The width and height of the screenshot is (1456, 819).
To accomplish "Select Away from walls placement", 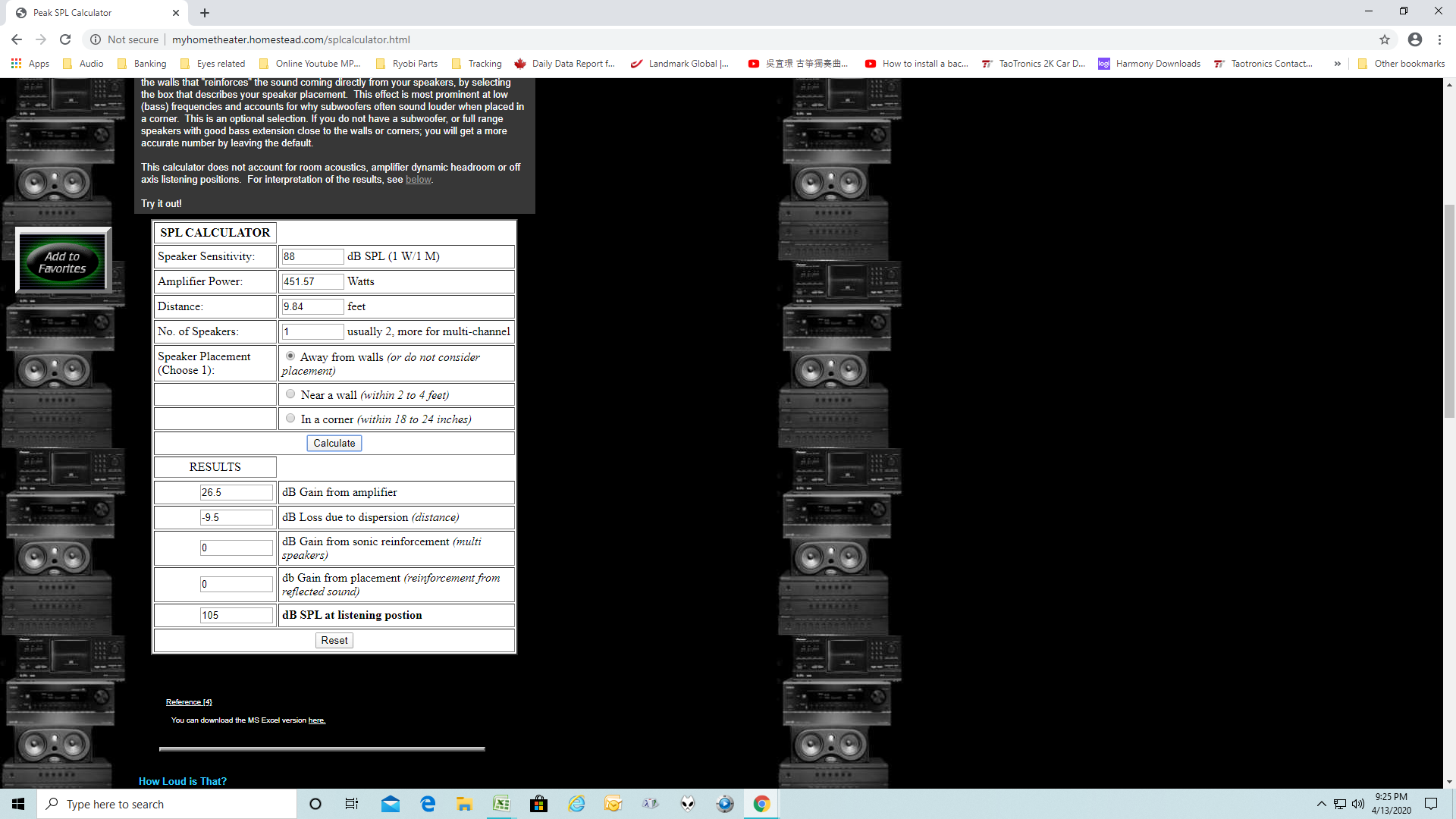I will click(290, 356).
